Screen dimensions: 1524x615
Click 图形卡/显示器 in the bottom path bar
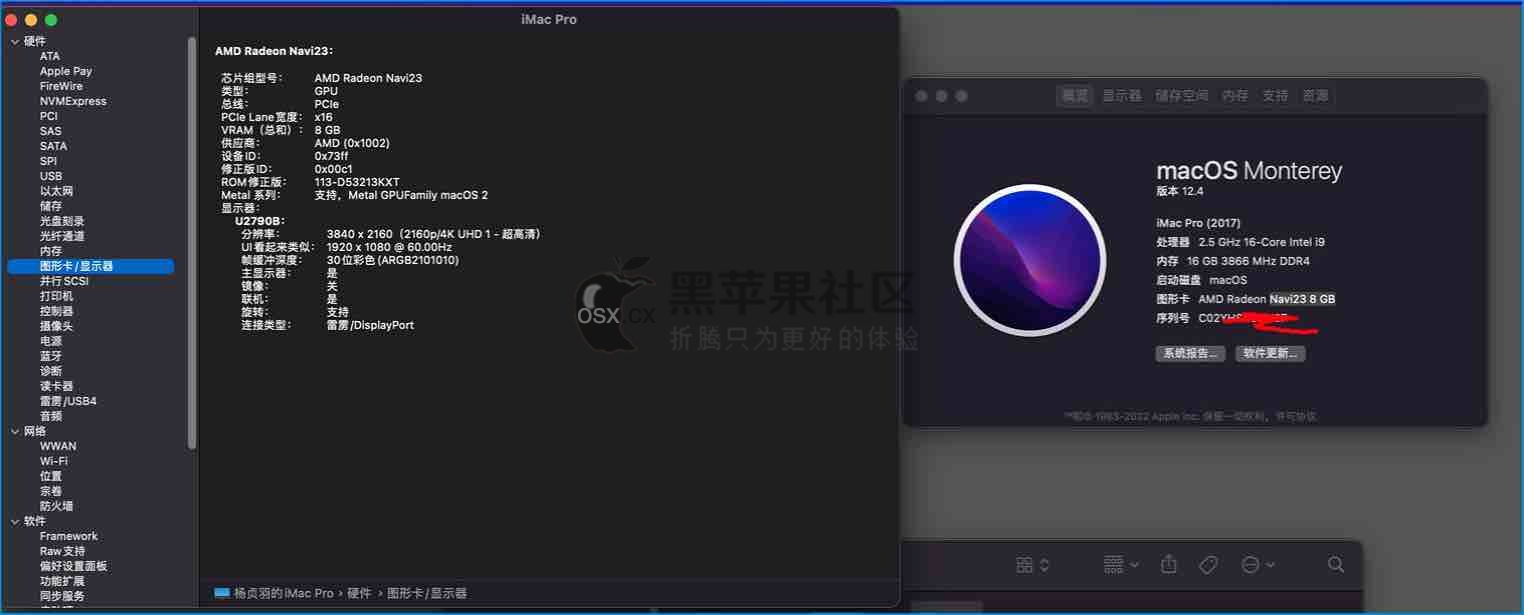[427, 593]
